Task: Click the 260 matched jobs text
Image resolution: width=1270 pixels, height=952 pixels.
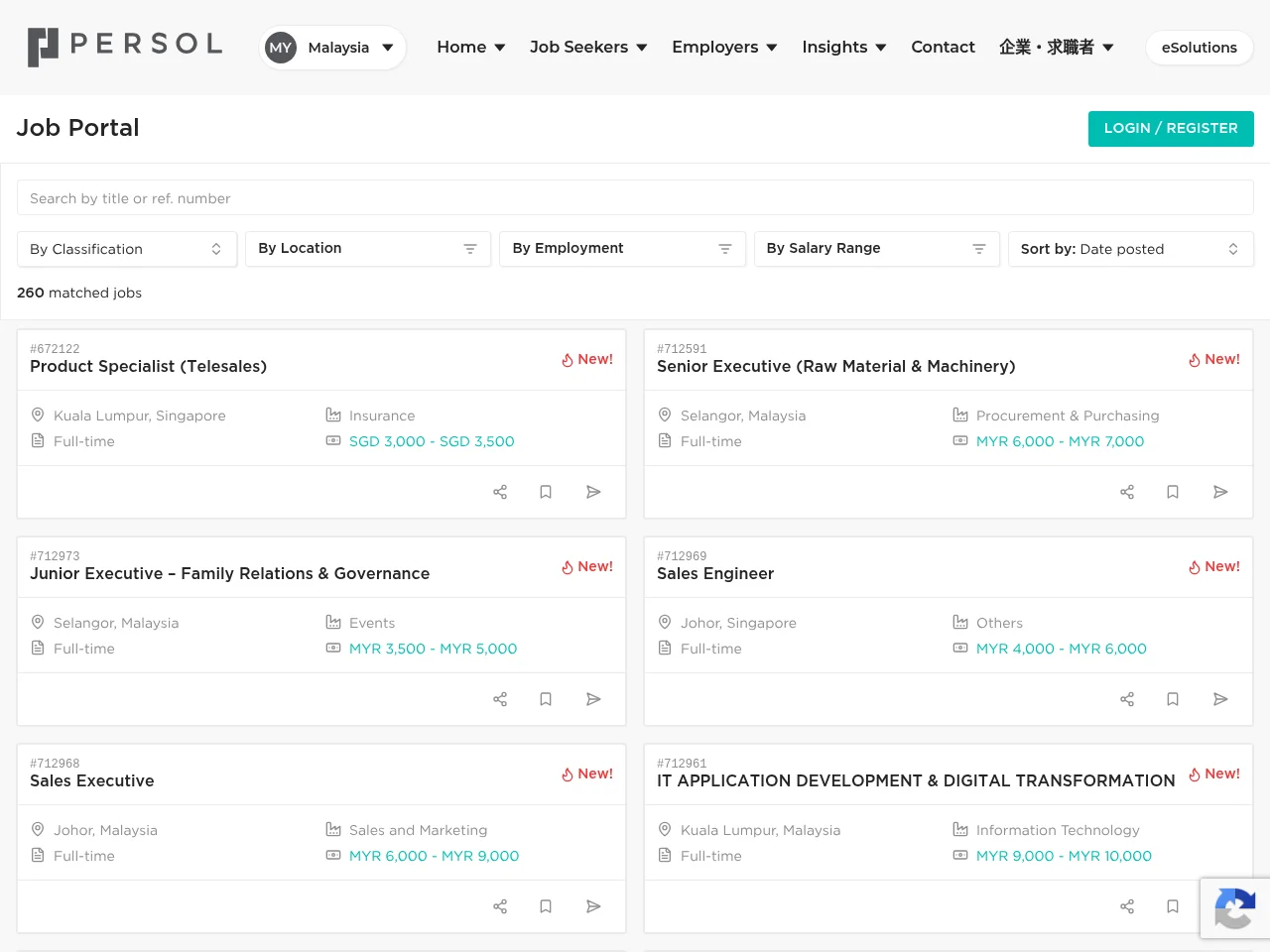Action: coord(79,293)
